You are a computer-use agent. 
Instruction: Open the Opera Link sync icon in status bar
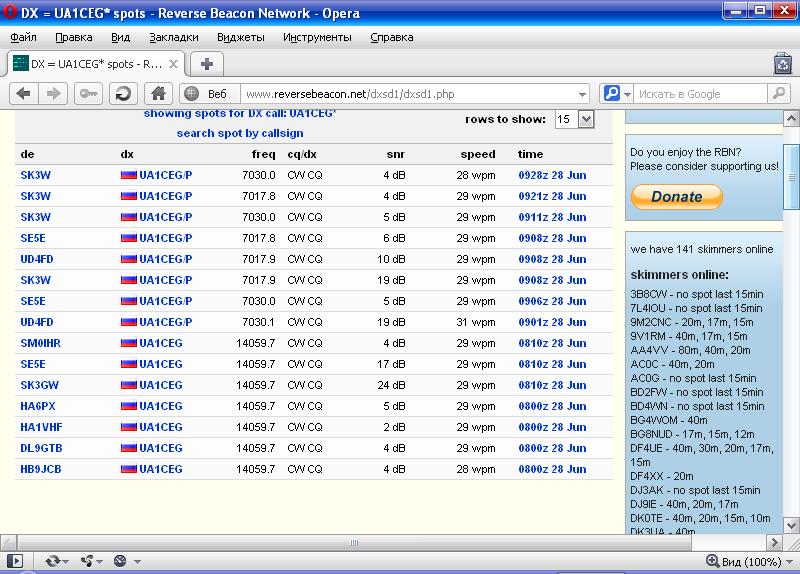coord(52,561)
